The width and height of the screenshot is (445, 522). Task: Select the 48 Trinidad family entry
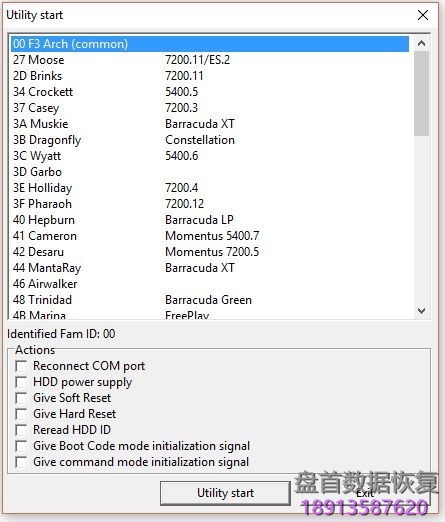tap(210, 300)
